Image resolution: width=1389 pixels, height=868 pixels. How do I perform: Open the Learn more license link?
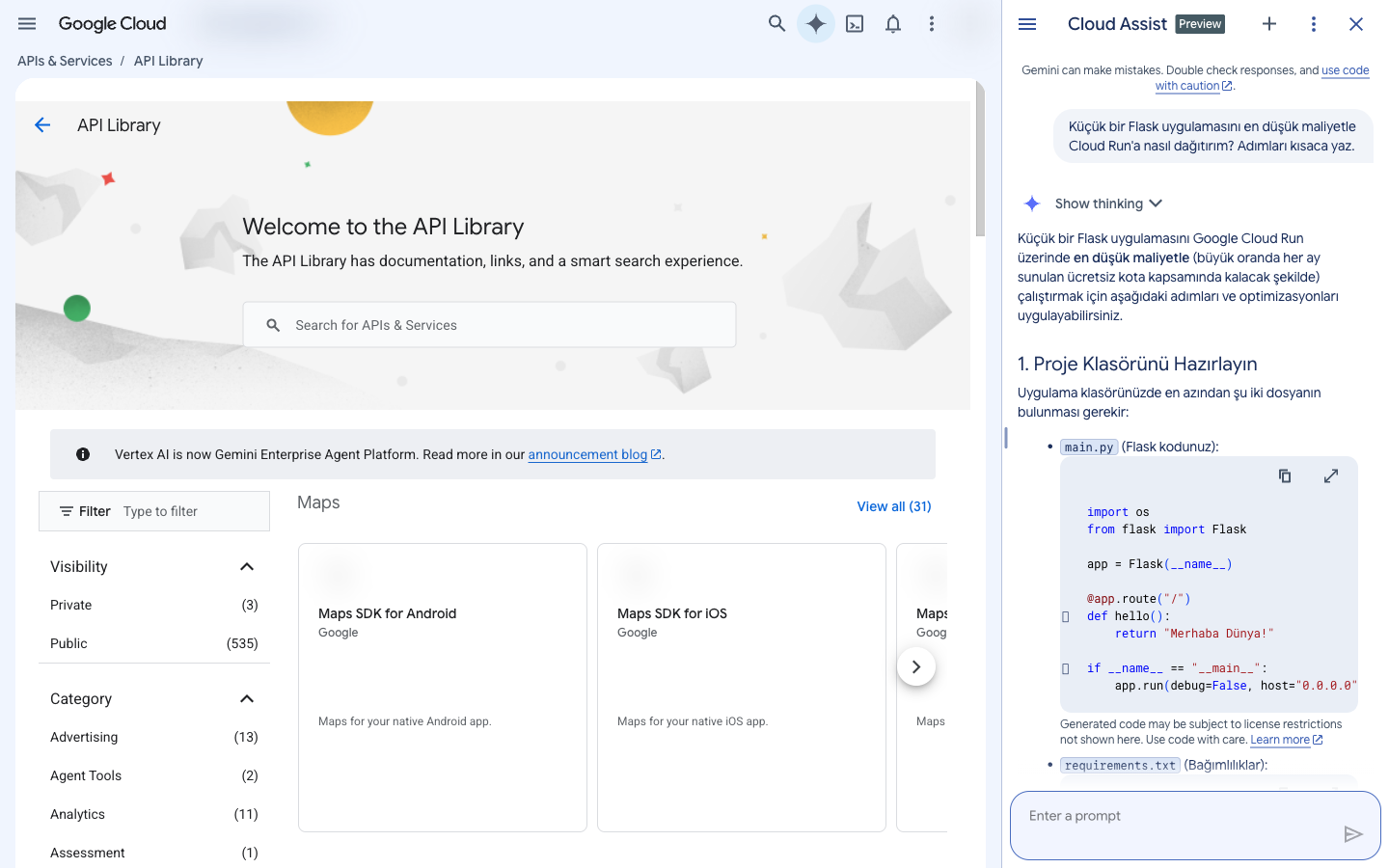pyautogui.click(x=1287, y=740)
